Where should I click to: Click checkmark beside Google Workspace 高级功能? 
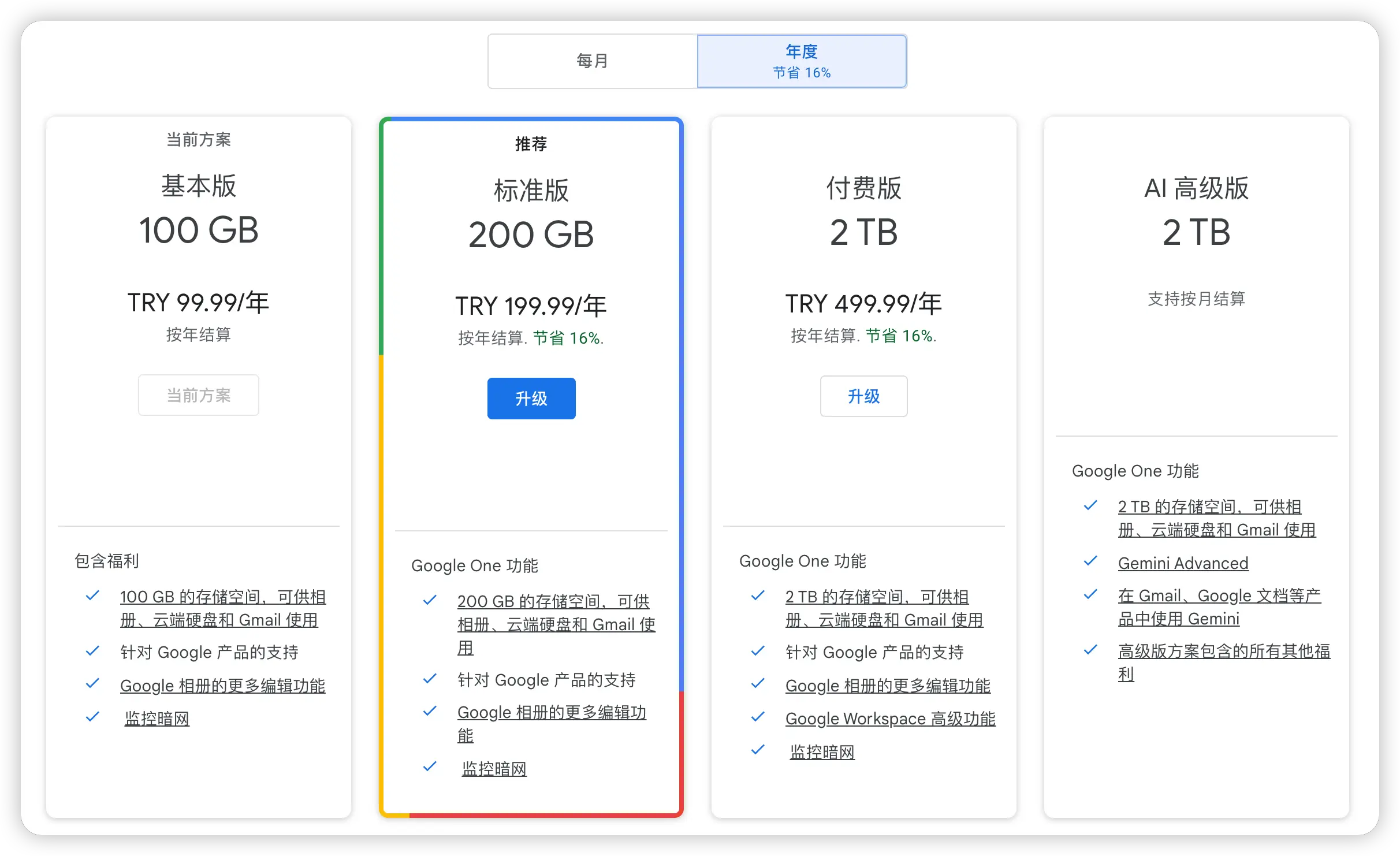(758, 717)
